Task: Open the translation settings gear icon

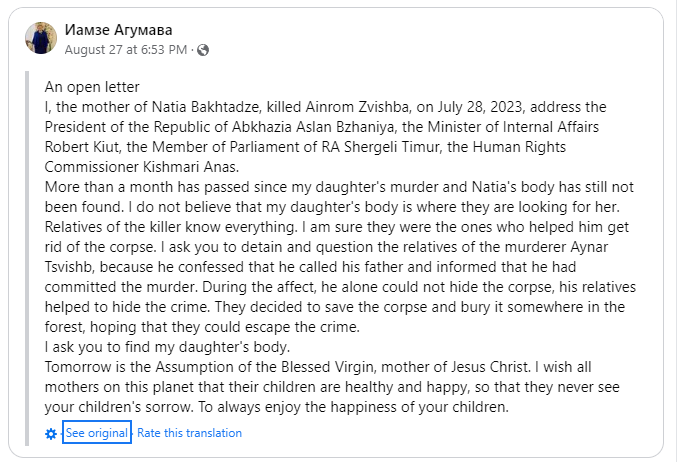Action: click(x=51, y=434)
